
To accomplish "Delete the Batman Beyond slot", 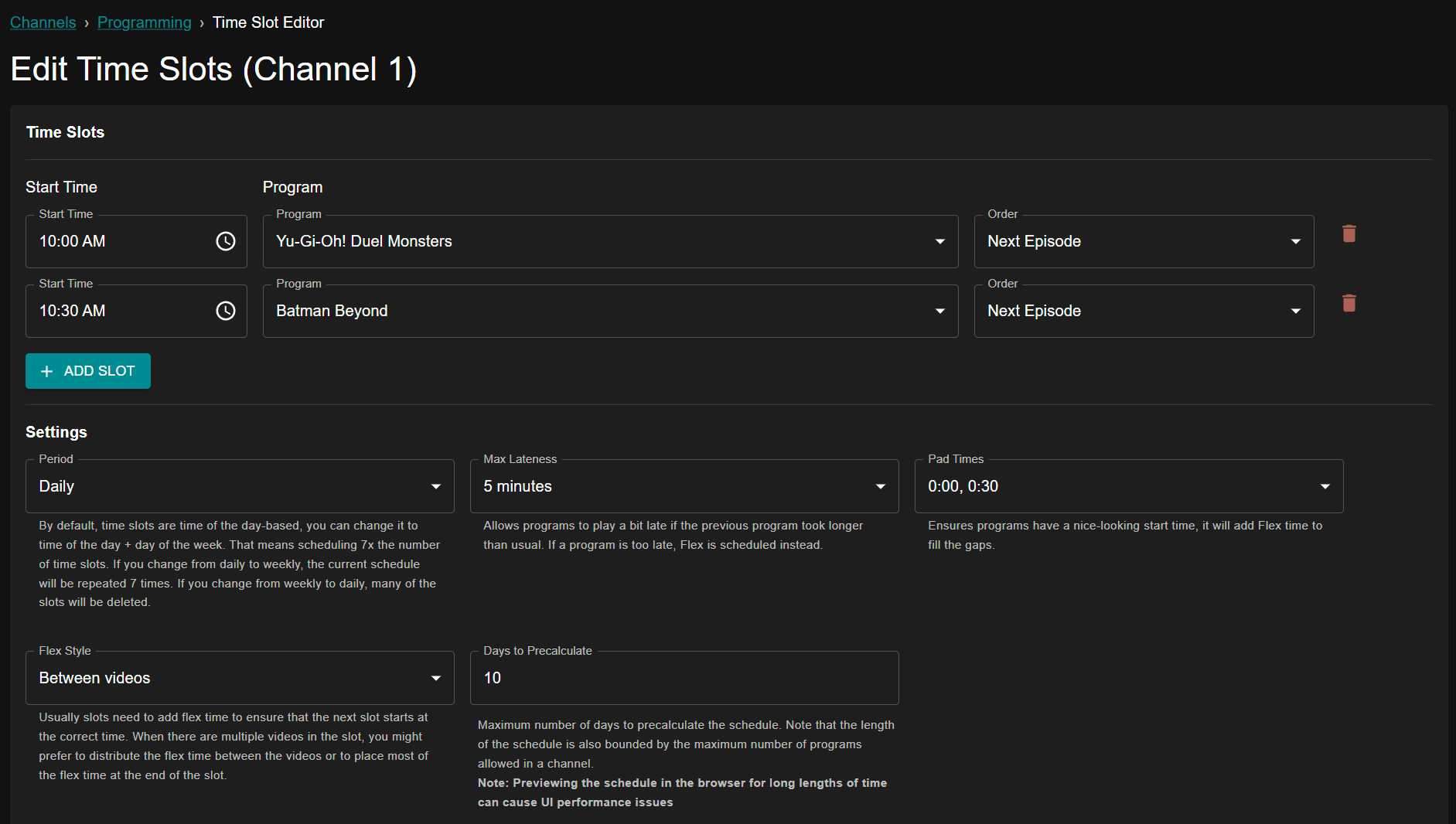I will tap(1349, 303).
